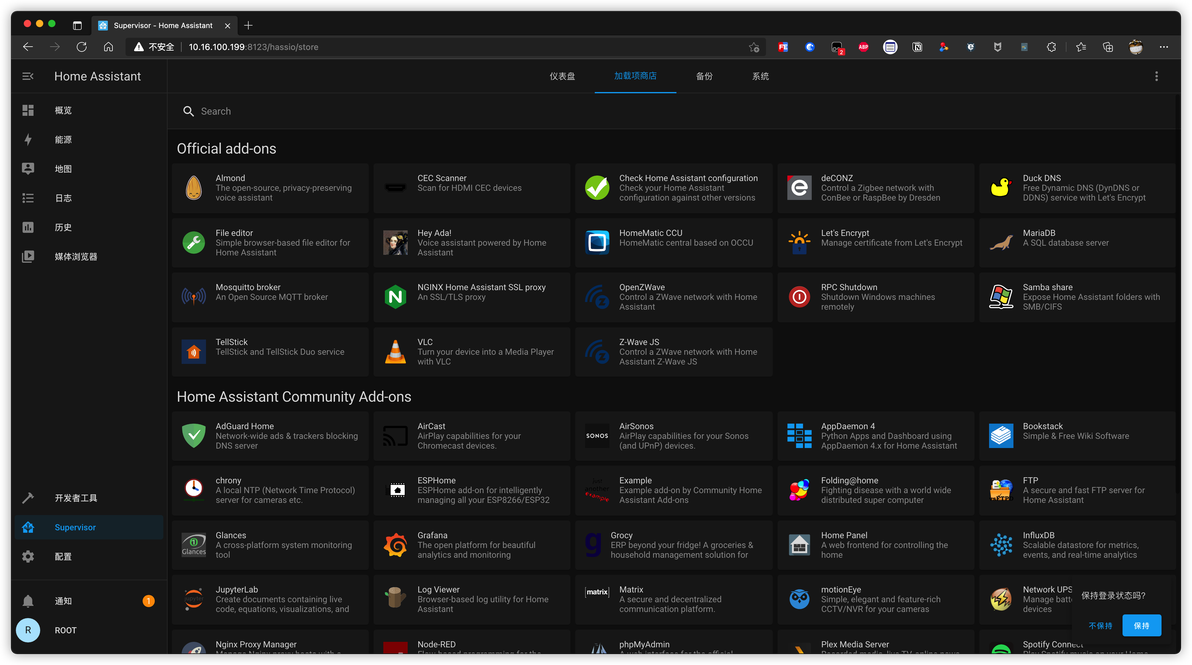1192x665 pixels.
Task: Open the JupyterLab add-on card
Action: [x=270, y=600]
